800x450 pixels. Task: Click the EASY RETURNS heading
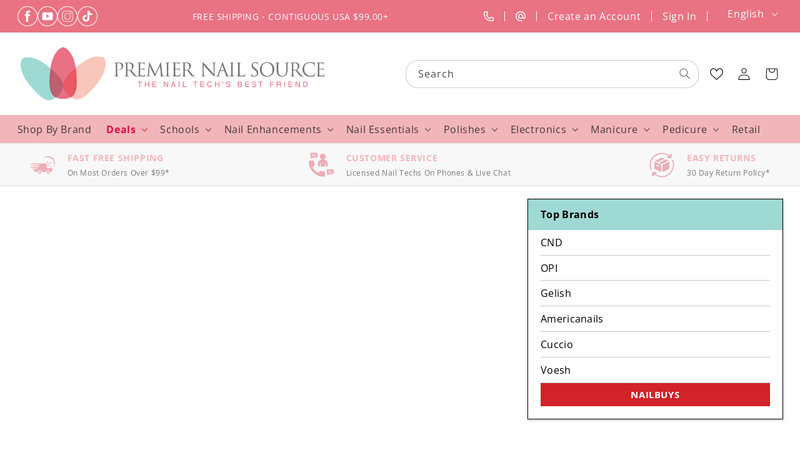click(x=721, y=158)
